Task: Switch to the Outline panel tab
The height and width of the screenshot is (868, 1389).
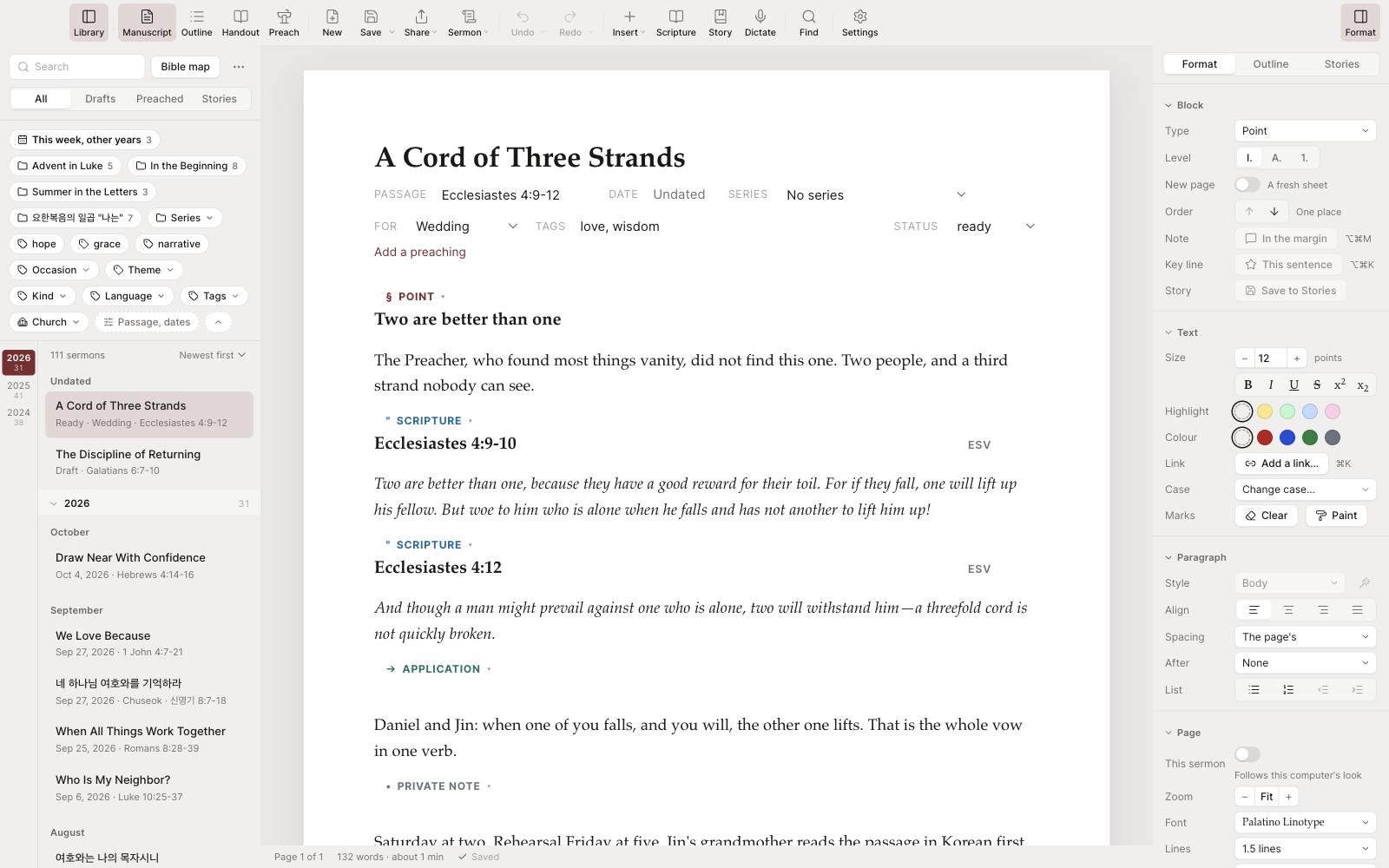Action: coord(1270,64)
